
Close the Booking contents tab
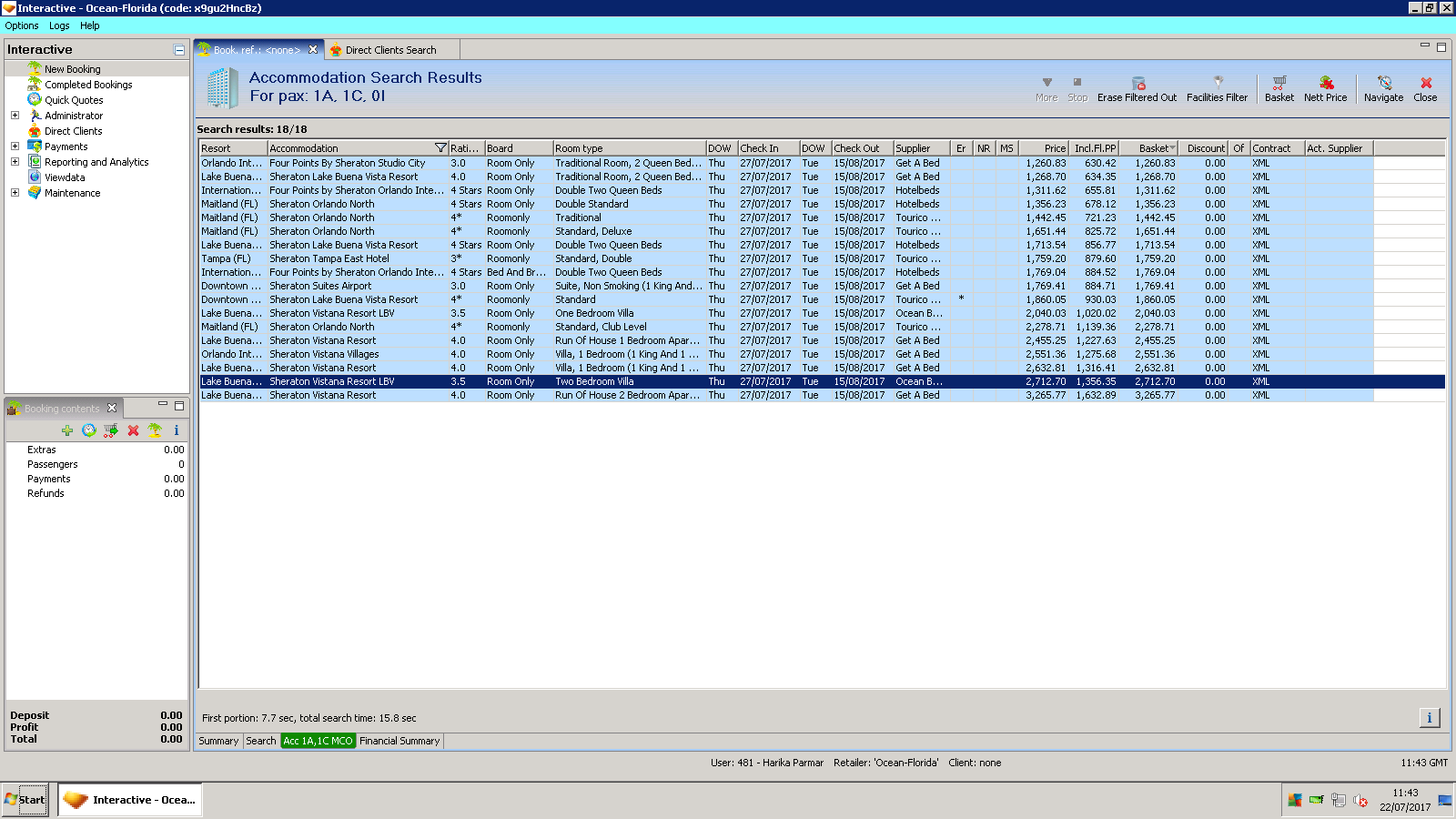click(112, 408)
